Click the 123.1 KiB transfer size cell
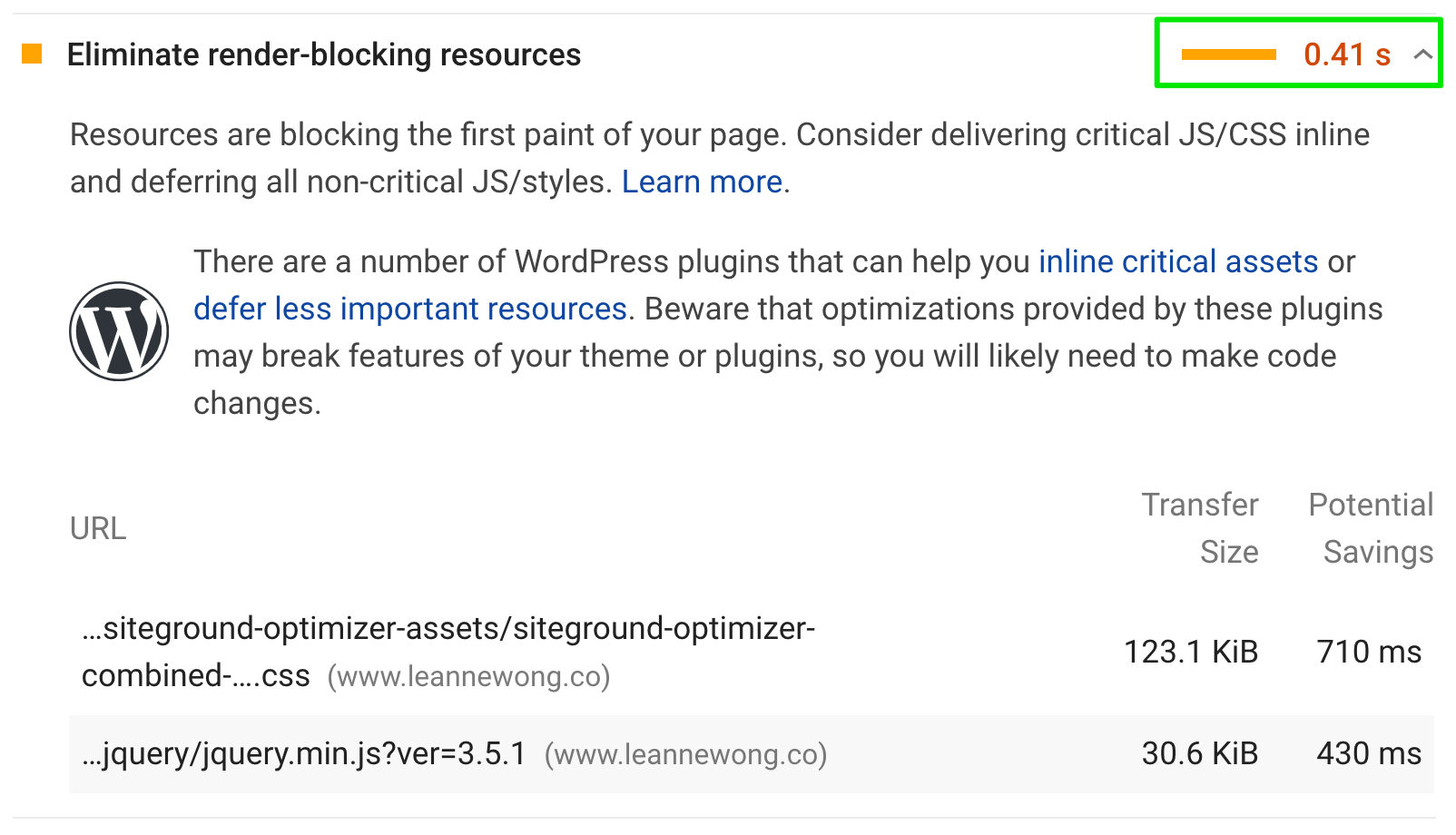Screen dimensions: 1456x835 (x=1191, y=652)
